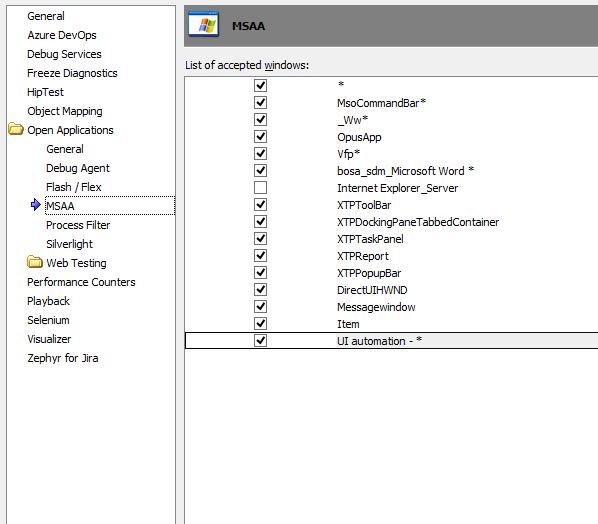The height and width of the screenshot is (524, 598).
Task: Open Freeze Diagnostics settings
Action: tap(72, 73)
